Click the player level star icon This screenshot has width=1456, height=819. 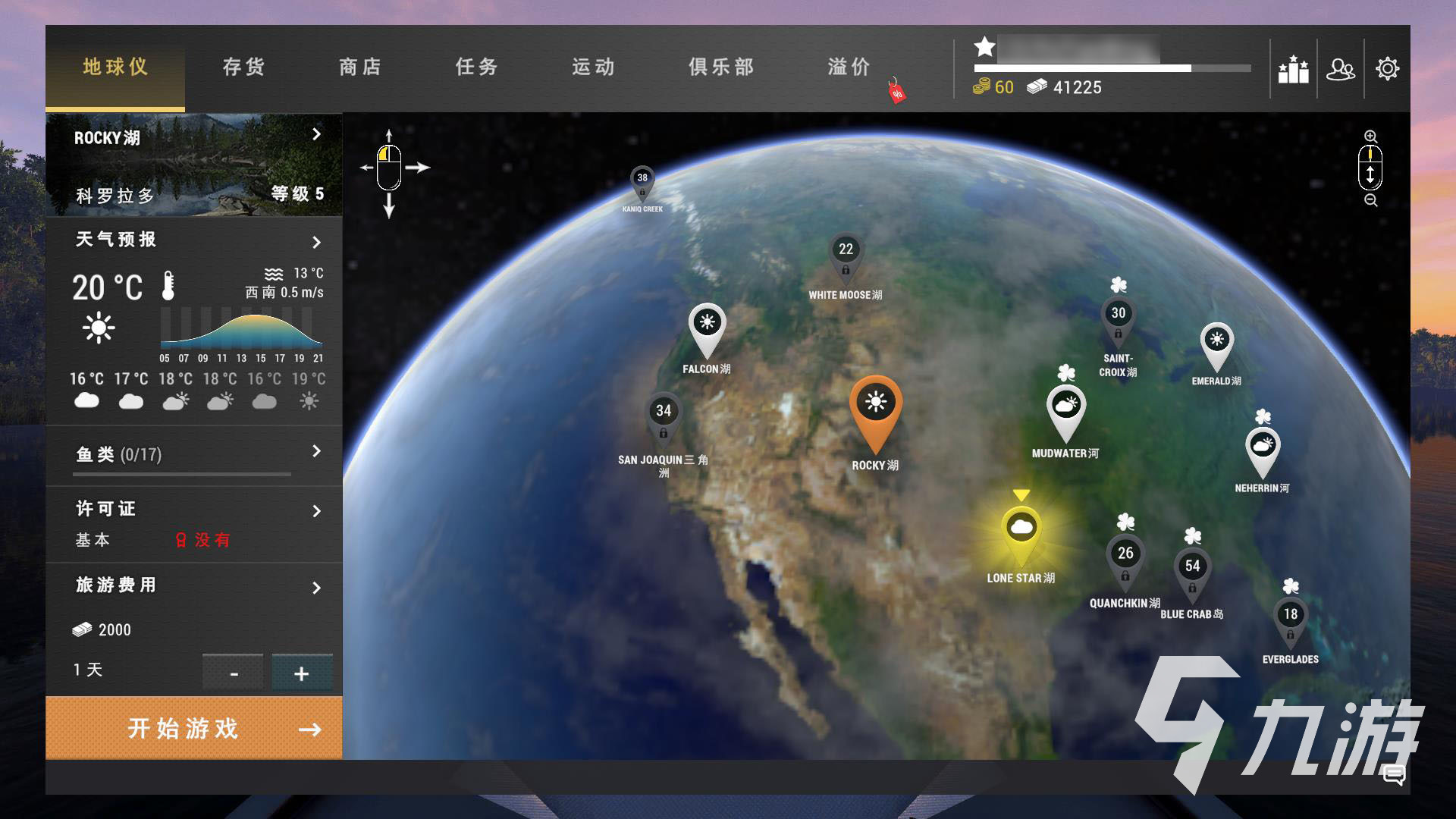(984, 47)
